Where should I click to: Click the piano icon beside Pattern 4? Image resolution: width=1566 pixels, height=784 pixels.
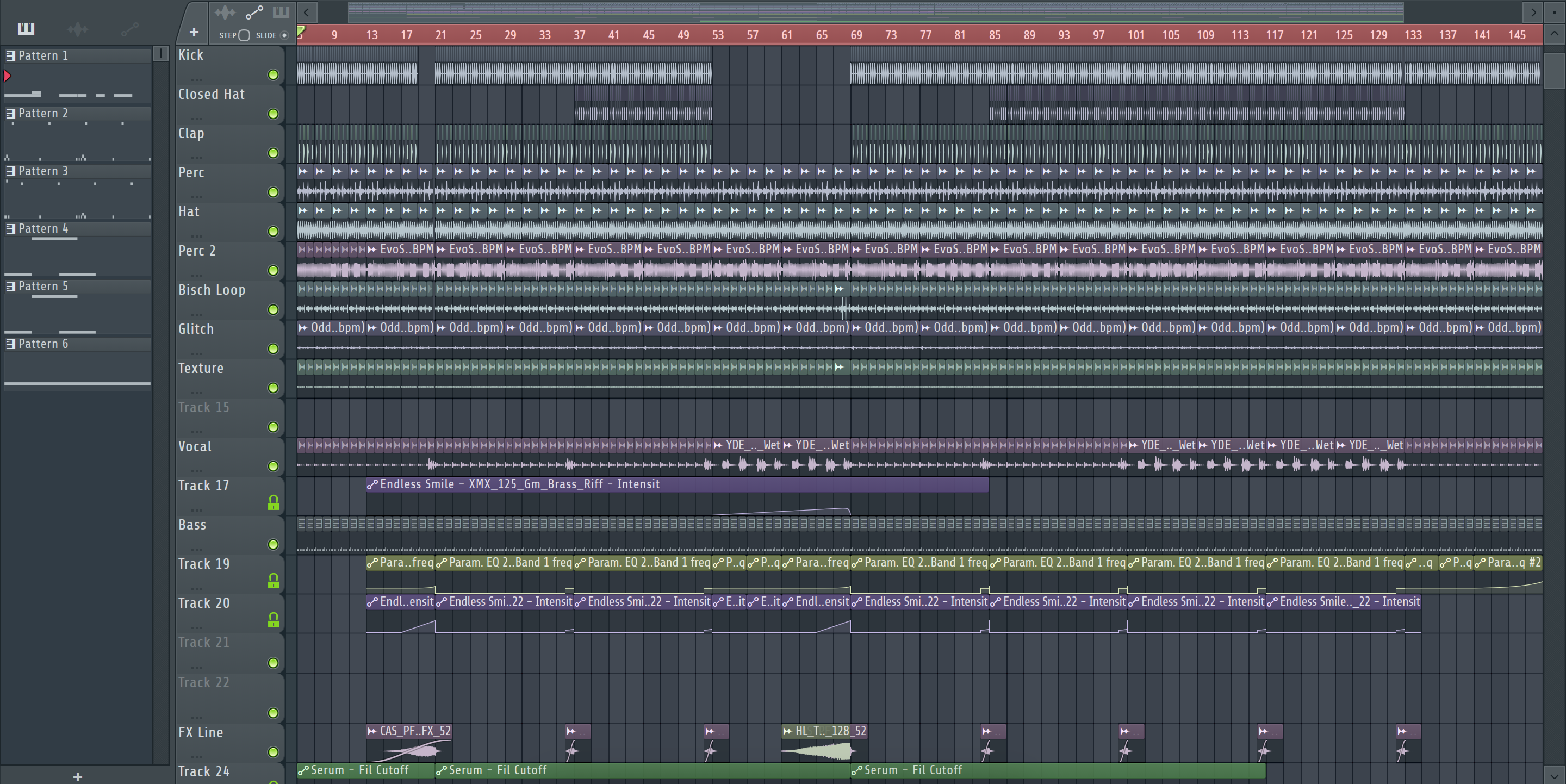pos(10,229)
